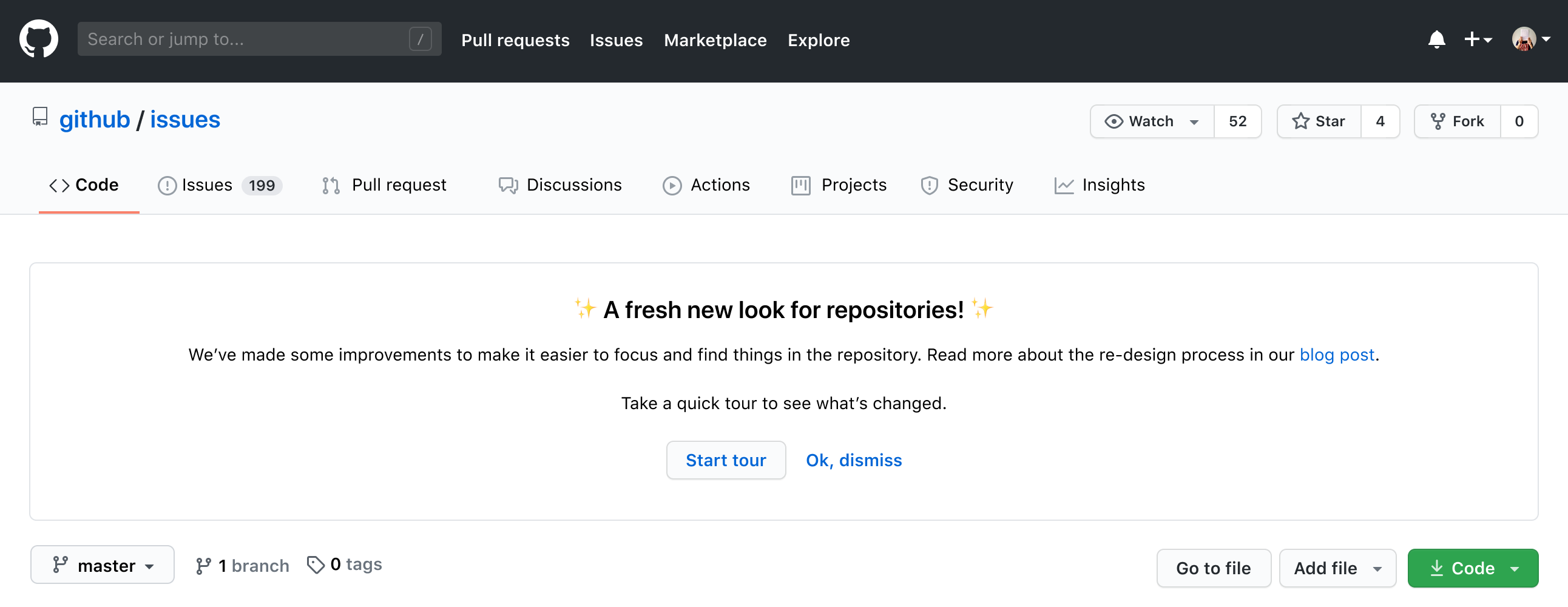
Task: Click the slash shortcut key icon in search
Action: coord(421,39)
